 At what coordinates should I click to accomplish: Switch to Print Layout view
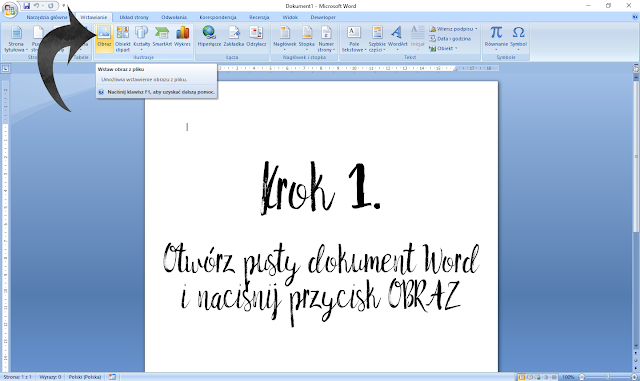522,377
